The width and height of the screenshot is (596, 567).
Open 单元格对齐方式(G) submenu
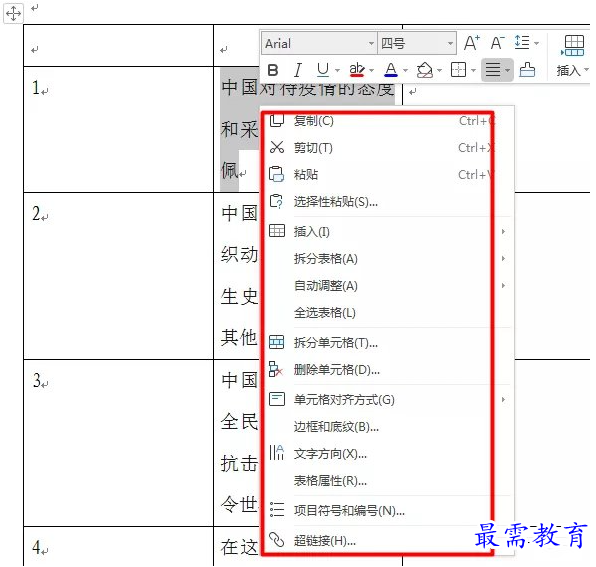388,399
